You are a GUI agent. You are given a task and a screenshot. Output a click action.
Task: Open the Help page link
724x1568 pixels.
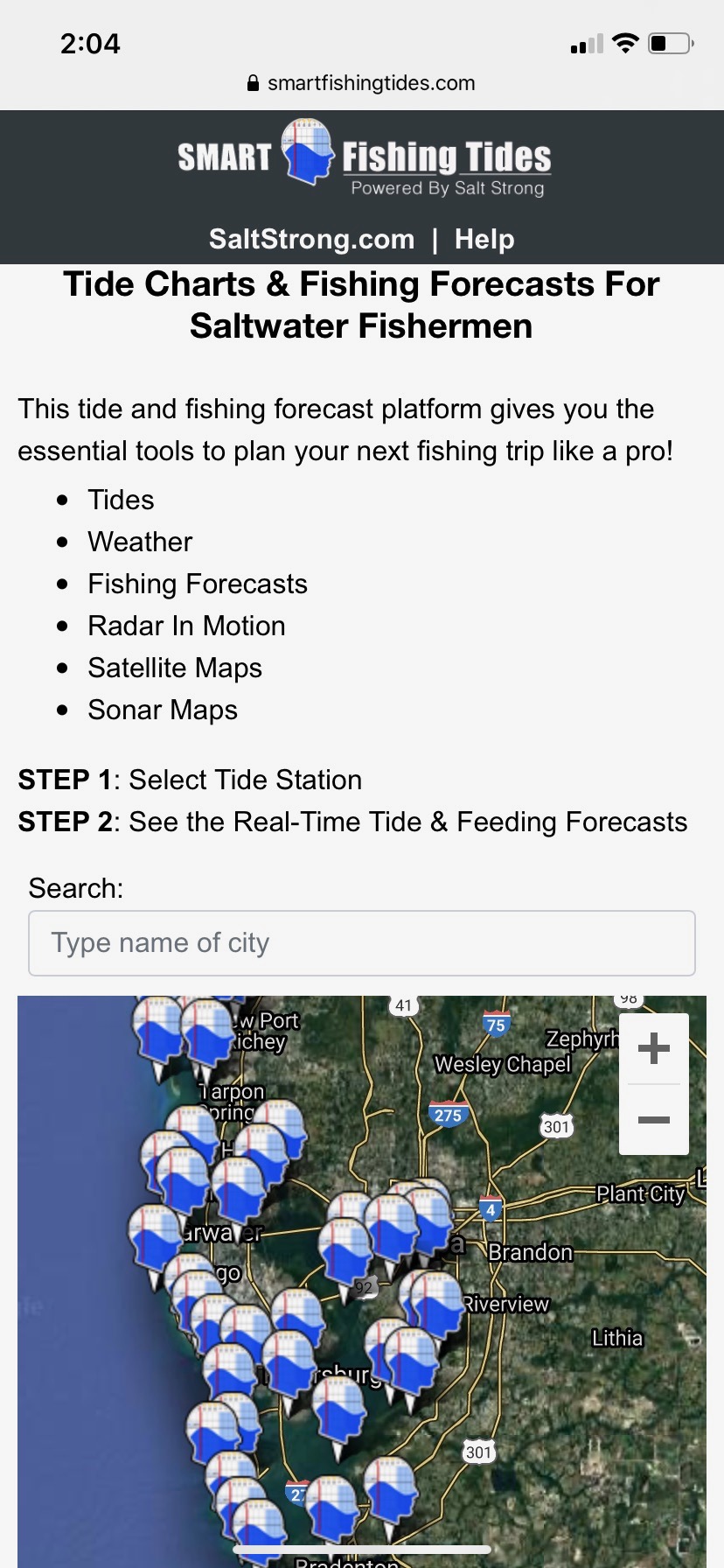(x=484, y=239)
